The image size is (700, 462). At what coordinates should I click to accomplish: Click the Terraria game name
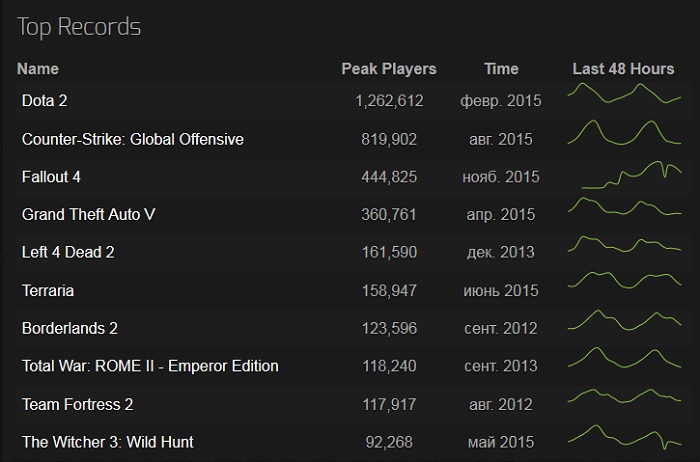(48, 290)
